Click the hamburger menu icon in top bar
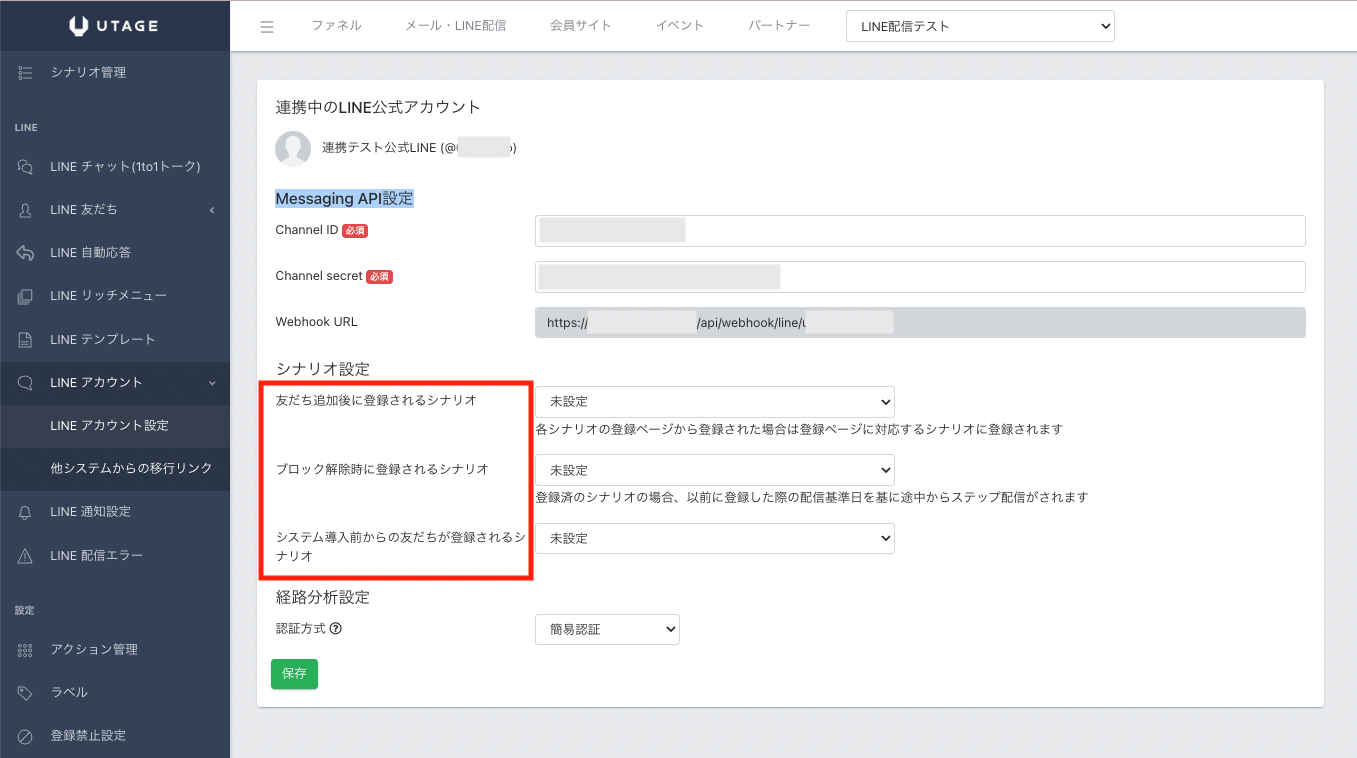 [x=267, y=26]
